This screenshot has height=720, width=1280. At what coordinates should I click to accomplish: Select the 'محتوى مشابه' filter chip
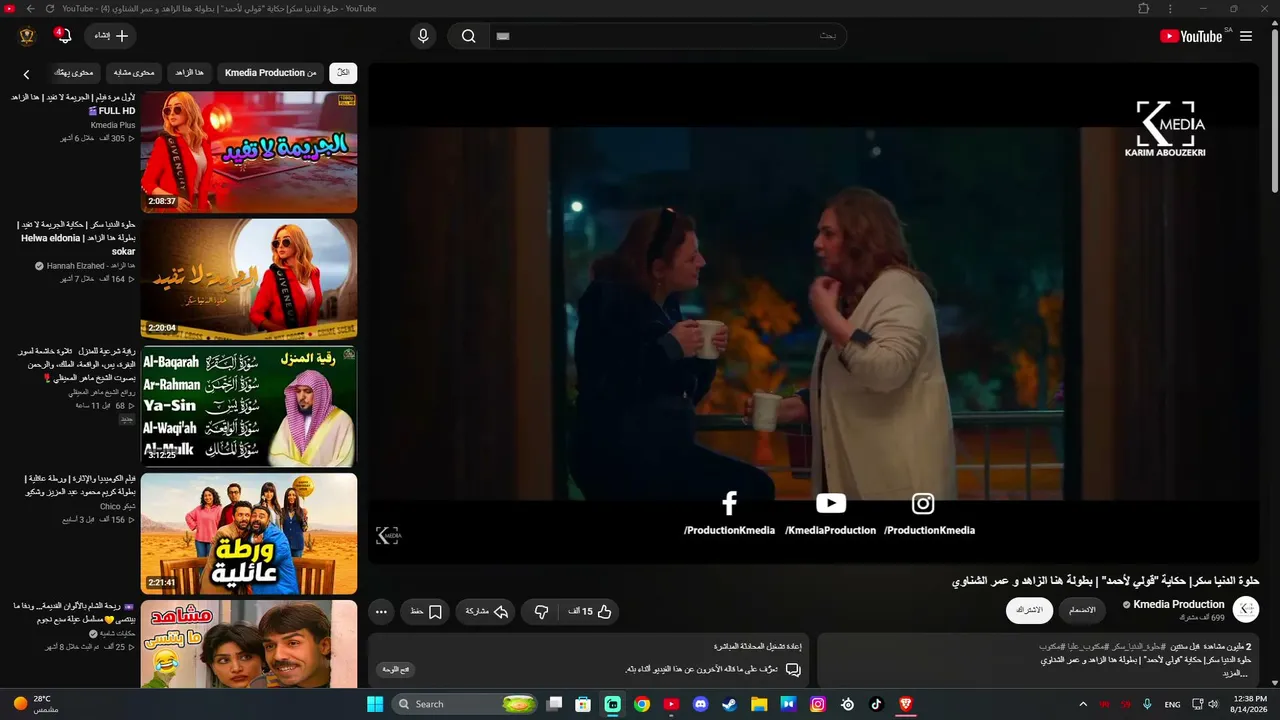point(134,72)
